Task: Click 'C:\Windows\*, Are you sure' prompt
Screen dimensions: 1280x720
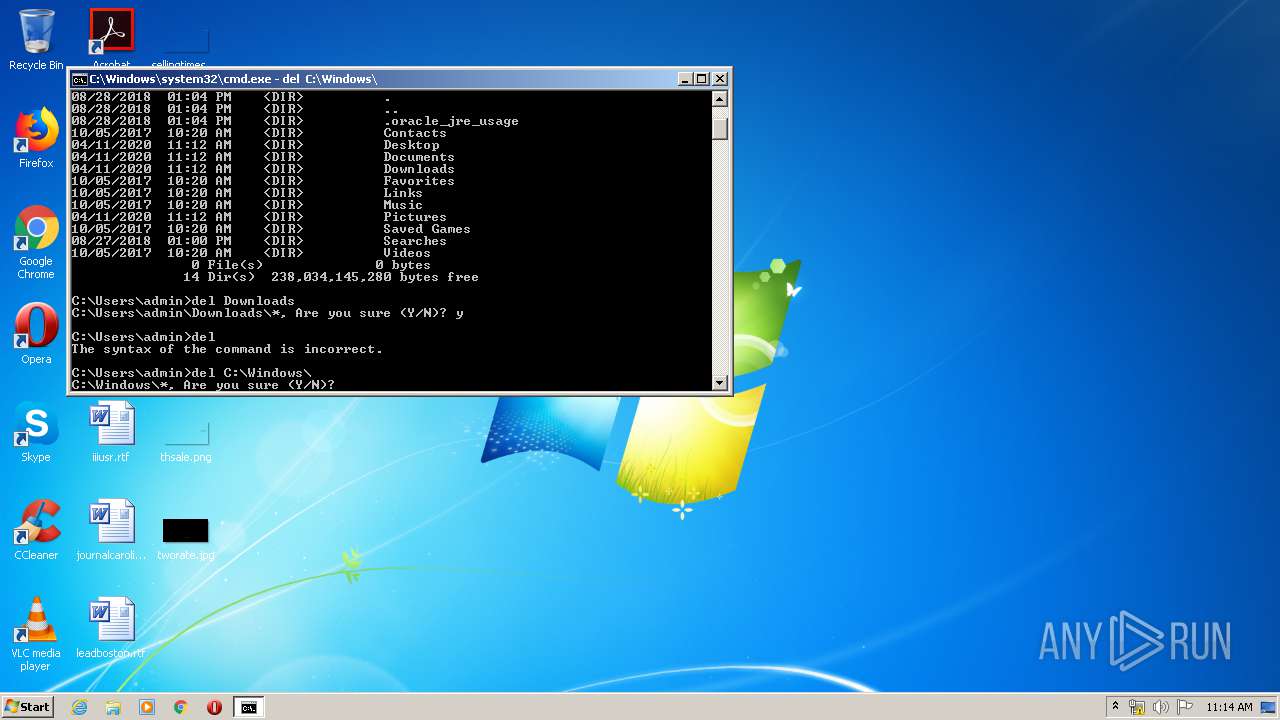Action: coord(203,385)
